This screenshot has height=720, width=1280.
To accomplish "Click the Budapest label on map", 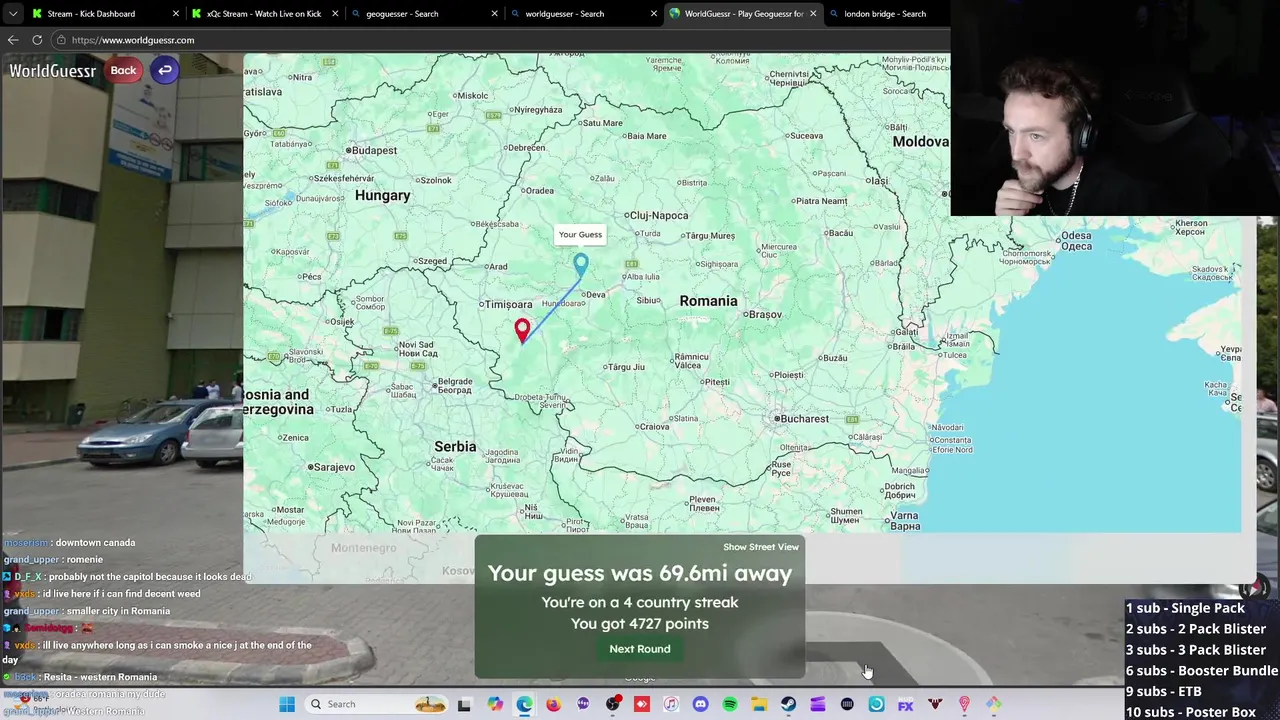I will pyautogui.click(x=374, y=150).
